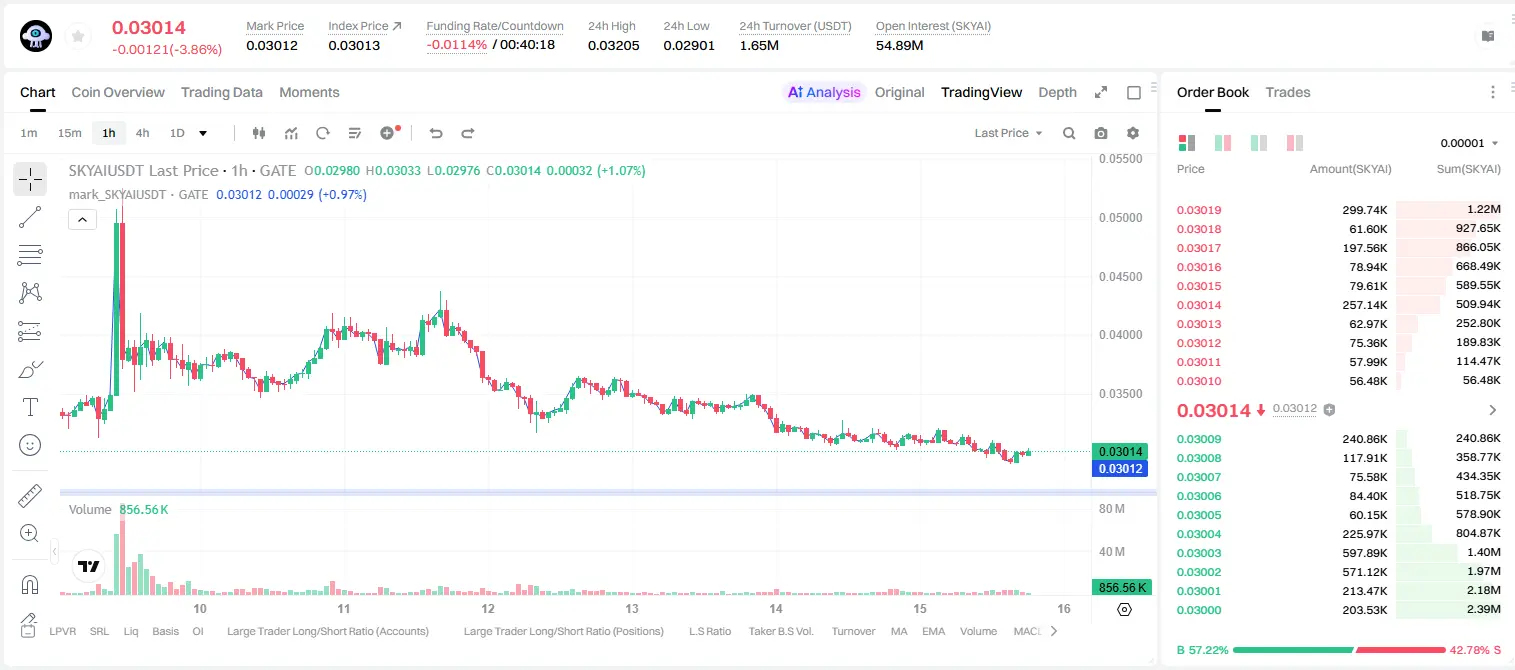
Task: Open candlestick chart style selector
Action: pos(259,133)
